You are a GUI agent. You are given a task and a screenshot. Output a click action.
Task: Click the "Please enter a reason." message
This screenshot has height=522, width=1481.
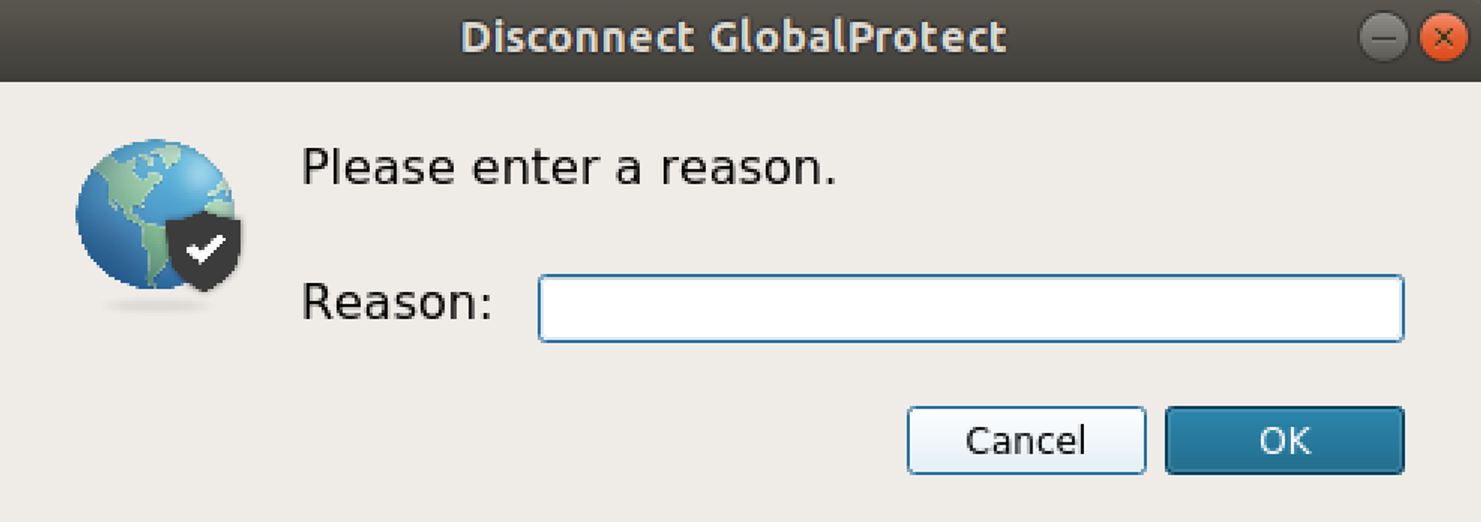[x=568, y=168]
